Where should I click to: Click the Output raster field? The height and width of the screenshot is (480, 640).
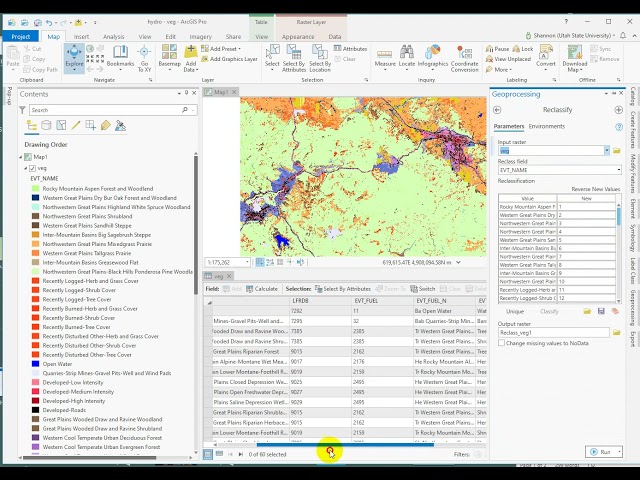tap(553, 333)
